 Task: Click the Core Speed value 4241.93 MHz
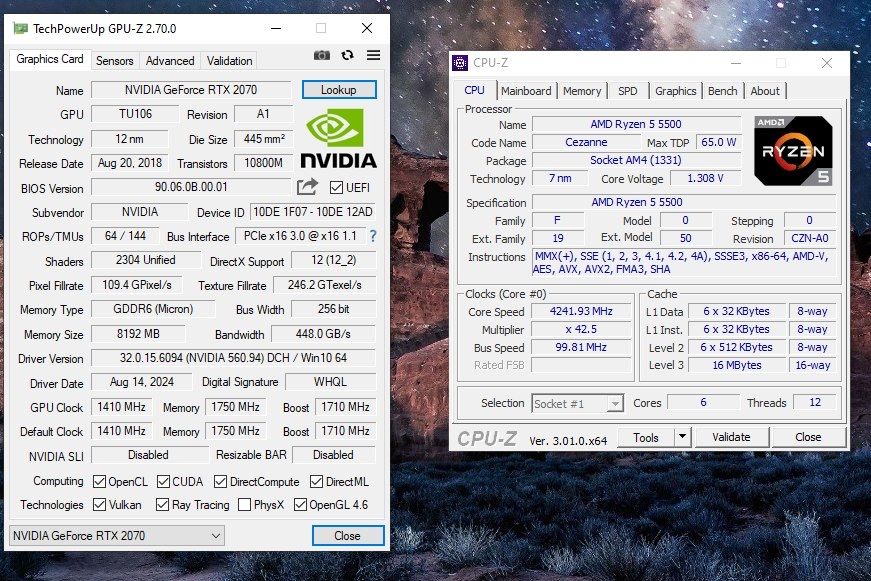coord(581,311)
